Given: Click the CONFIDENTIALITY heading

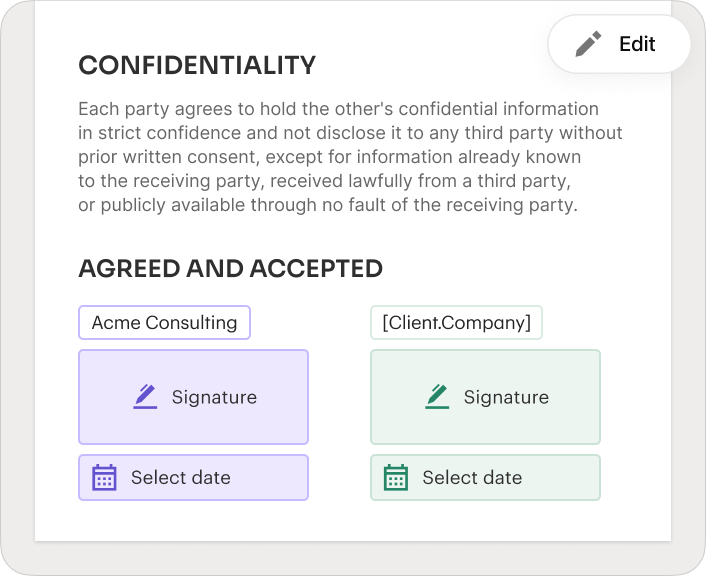Looking at the screenshot, I should point(197,65).
